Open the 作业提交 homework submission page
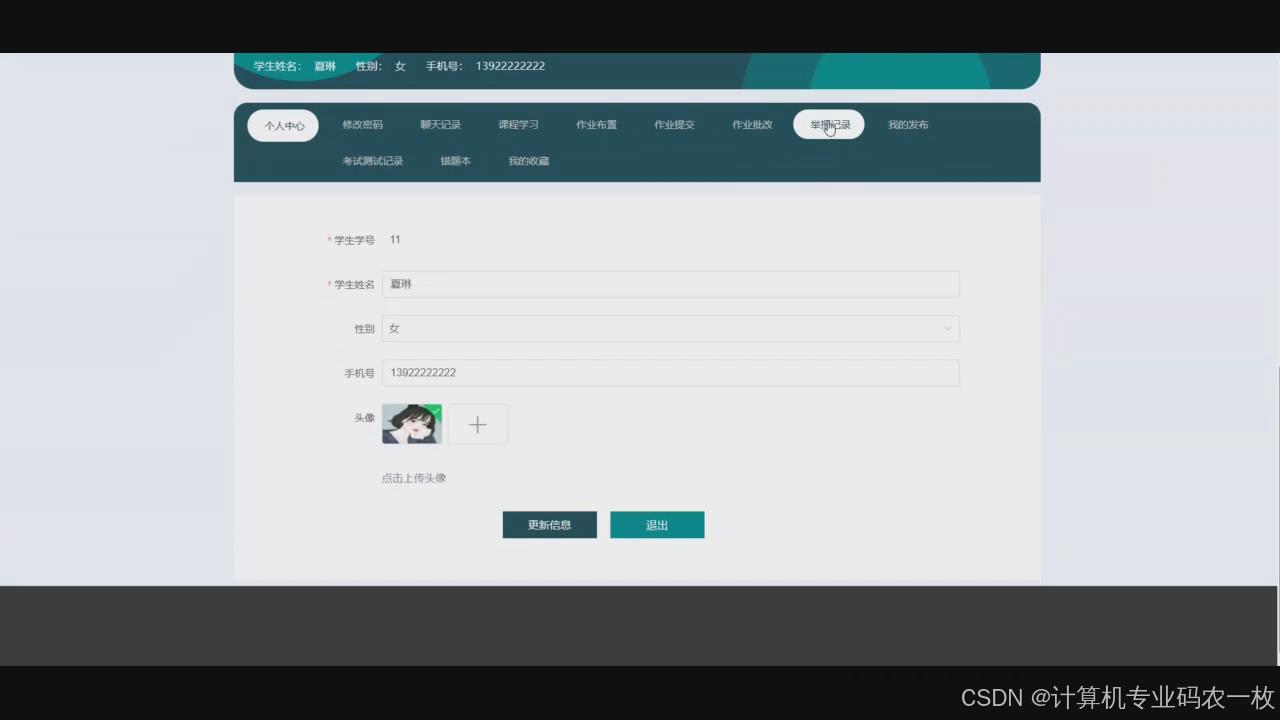Image resolution: width=1280 pixels, height=720 pixels. click(x=674, y=124)
